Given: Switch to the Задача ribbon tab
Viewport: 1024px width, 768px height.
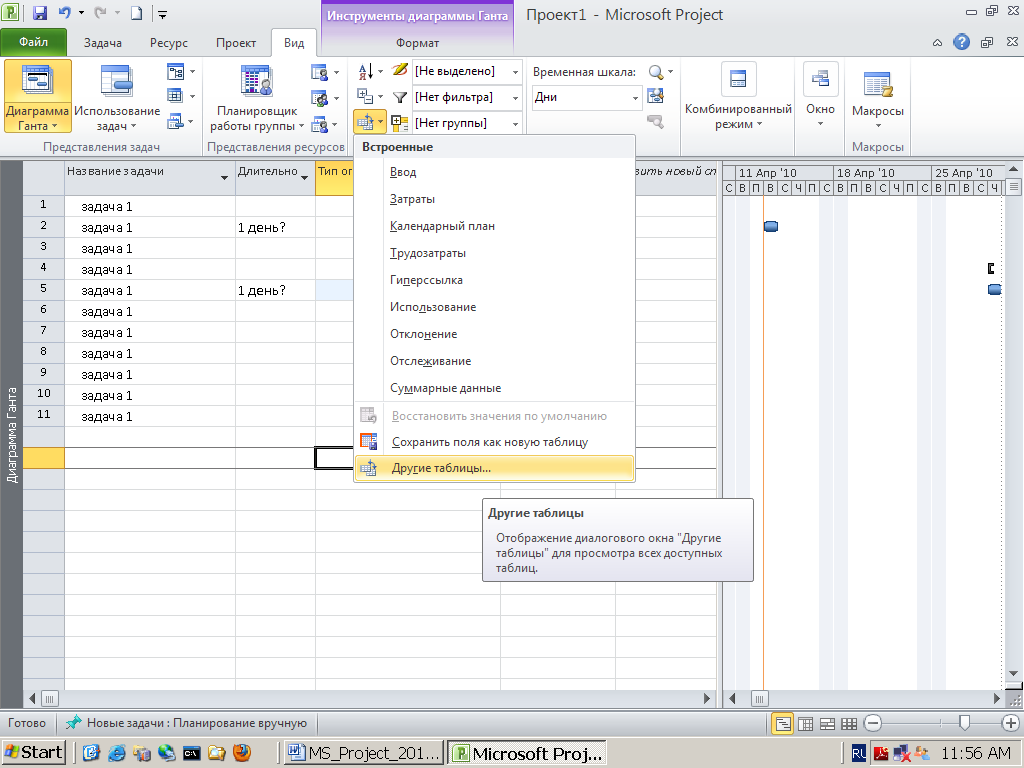Looking at the screenshot, I should [x=103, y=42].
